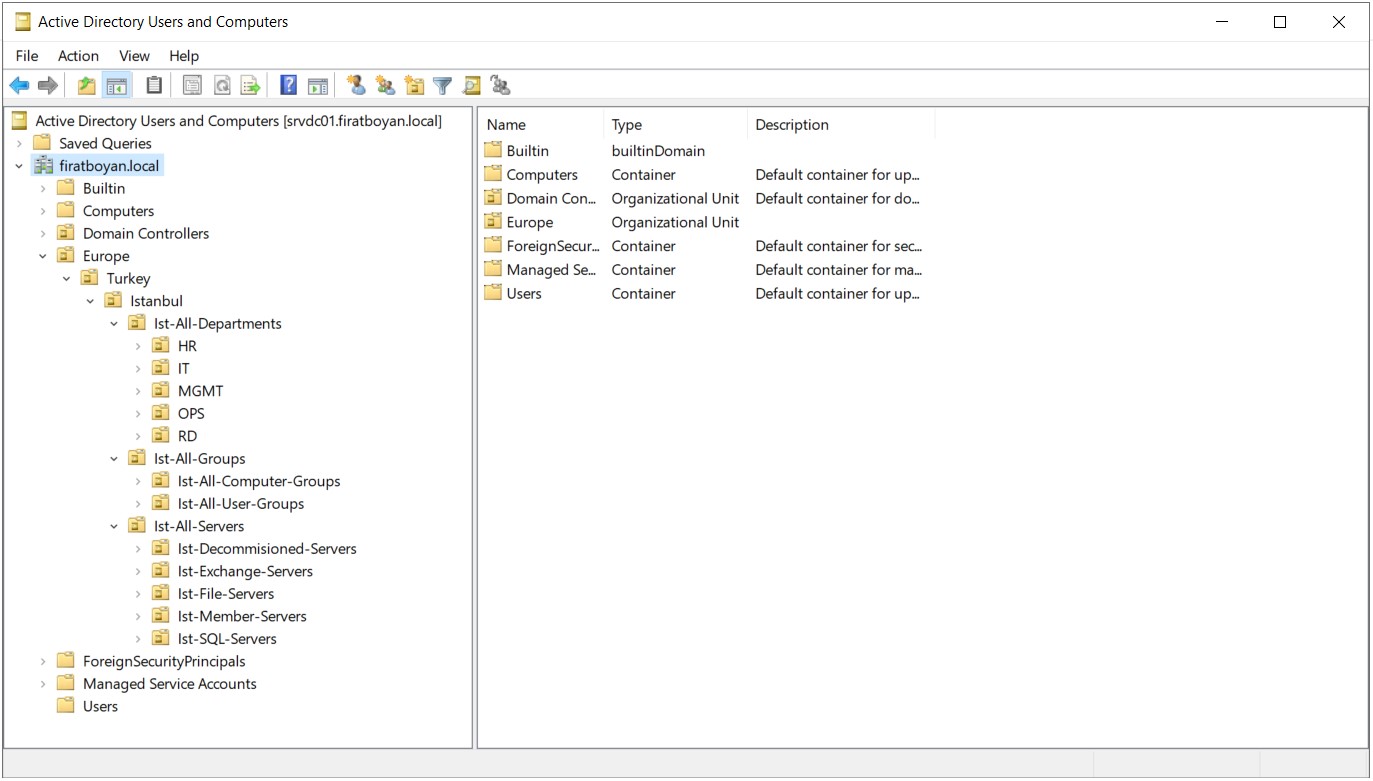Click the Users folder icon in list pane
The width and height of the screenshot is (1373, 781).
pos(492,293)
